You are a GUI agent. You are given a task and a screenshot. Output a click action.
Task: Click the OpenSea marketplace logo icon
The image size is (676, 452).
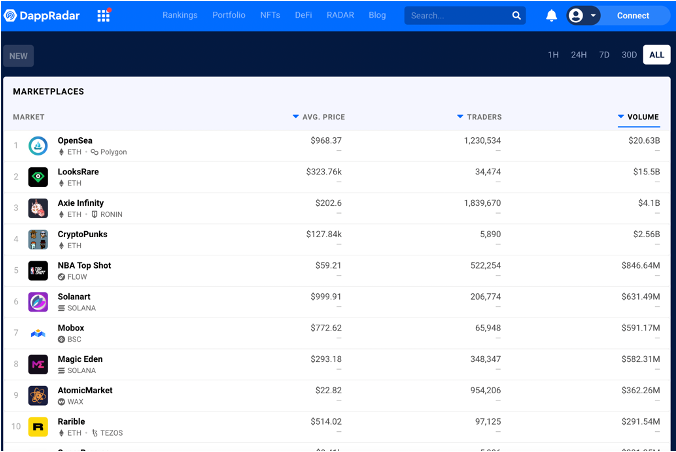click(x=38, y=146)
